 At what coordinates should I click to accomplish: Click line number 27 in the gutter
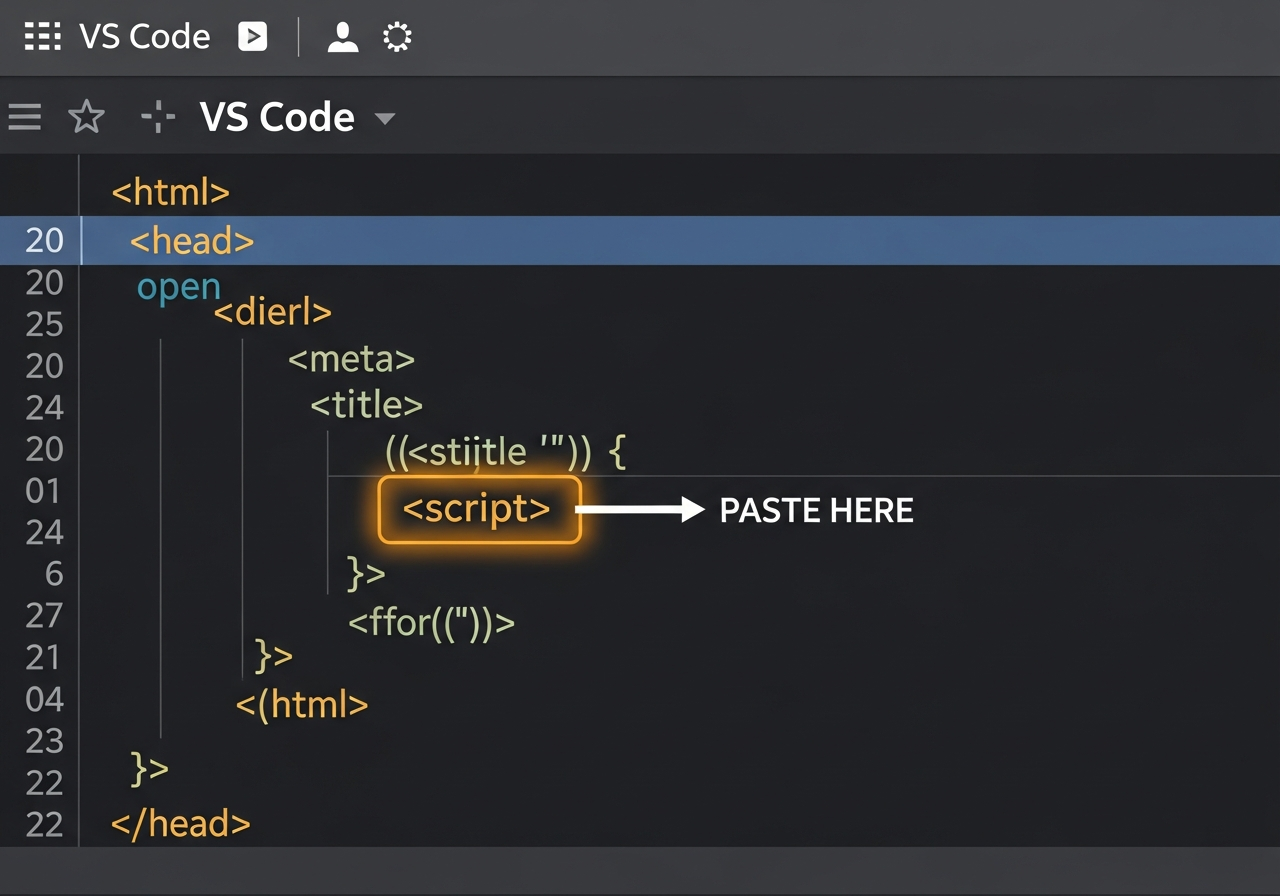point(44,616)
